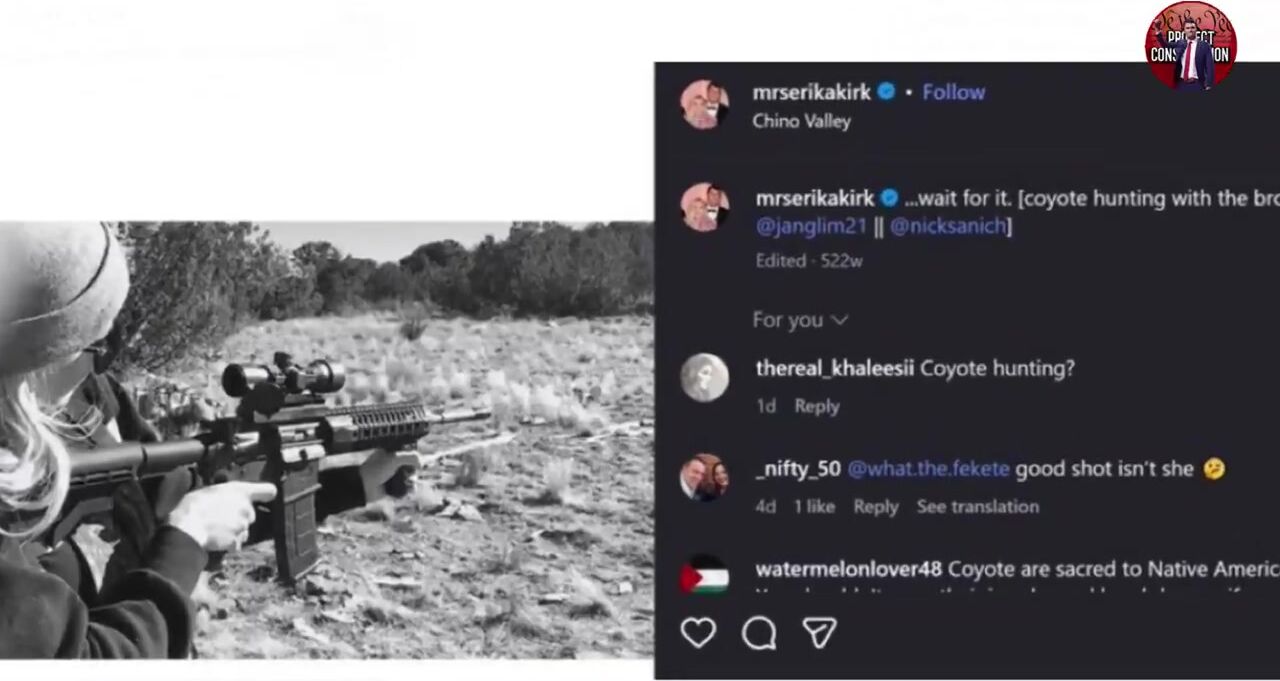Open the Chino Valley location link
Viewport: 1280px width, 681px height.
pos(801,121)
